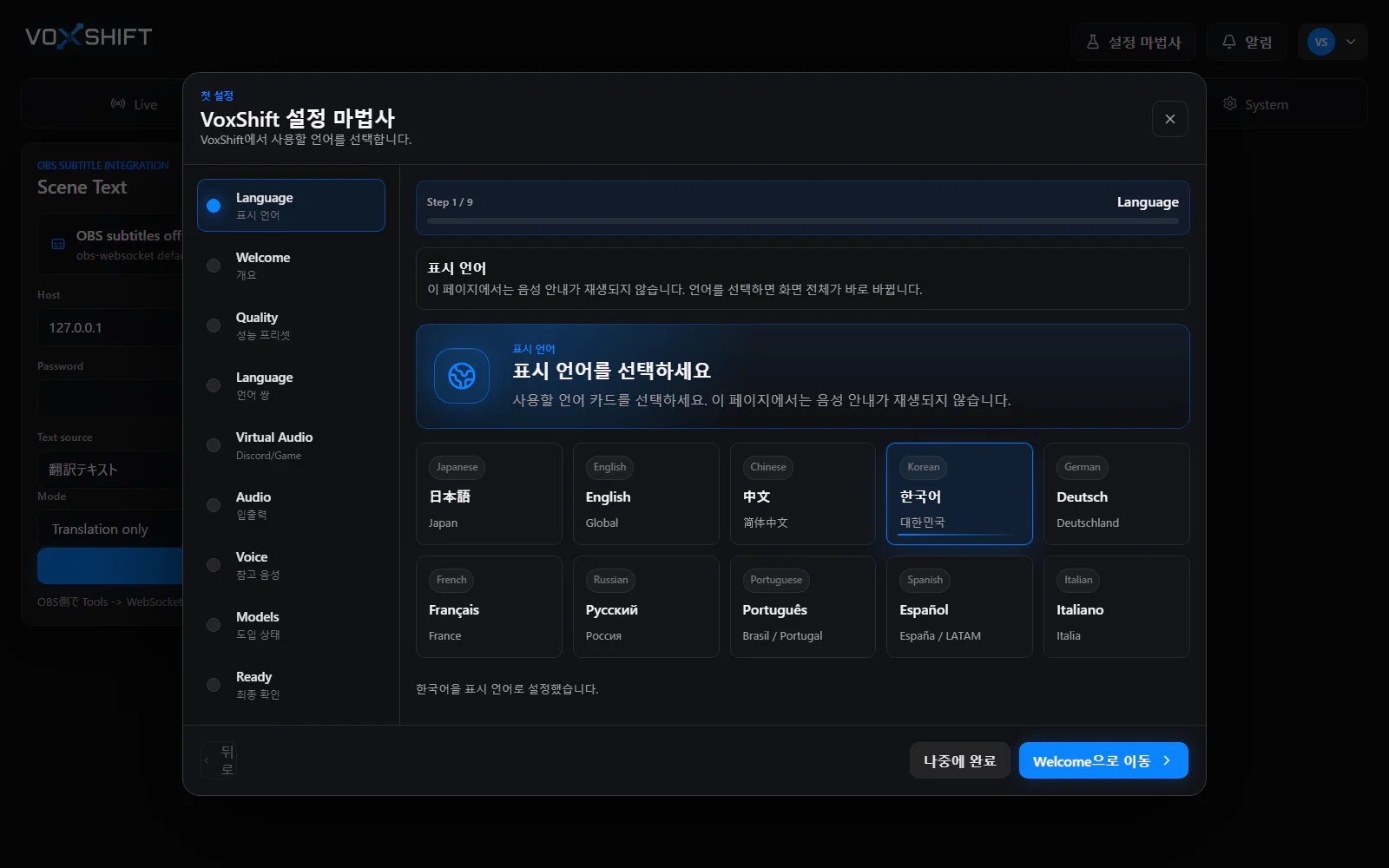The height and width of the screenshot is (868, 1389).
Task: Click the status text 한국어을 표시 언어로 설정했습니다
Action: point(507,689)
